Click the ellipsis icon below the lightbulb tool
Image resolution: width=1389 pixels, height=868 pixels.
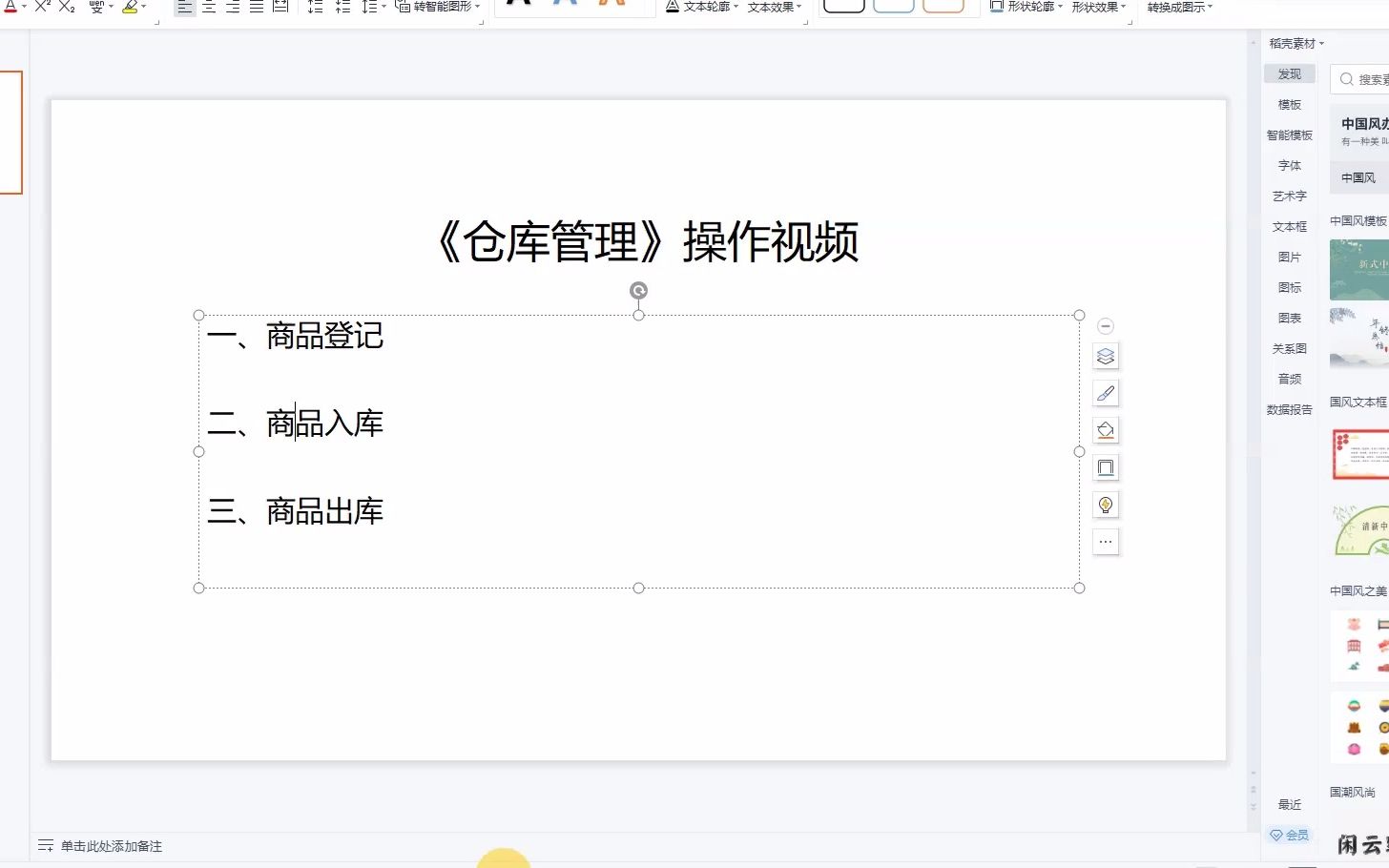point(1105,541)
